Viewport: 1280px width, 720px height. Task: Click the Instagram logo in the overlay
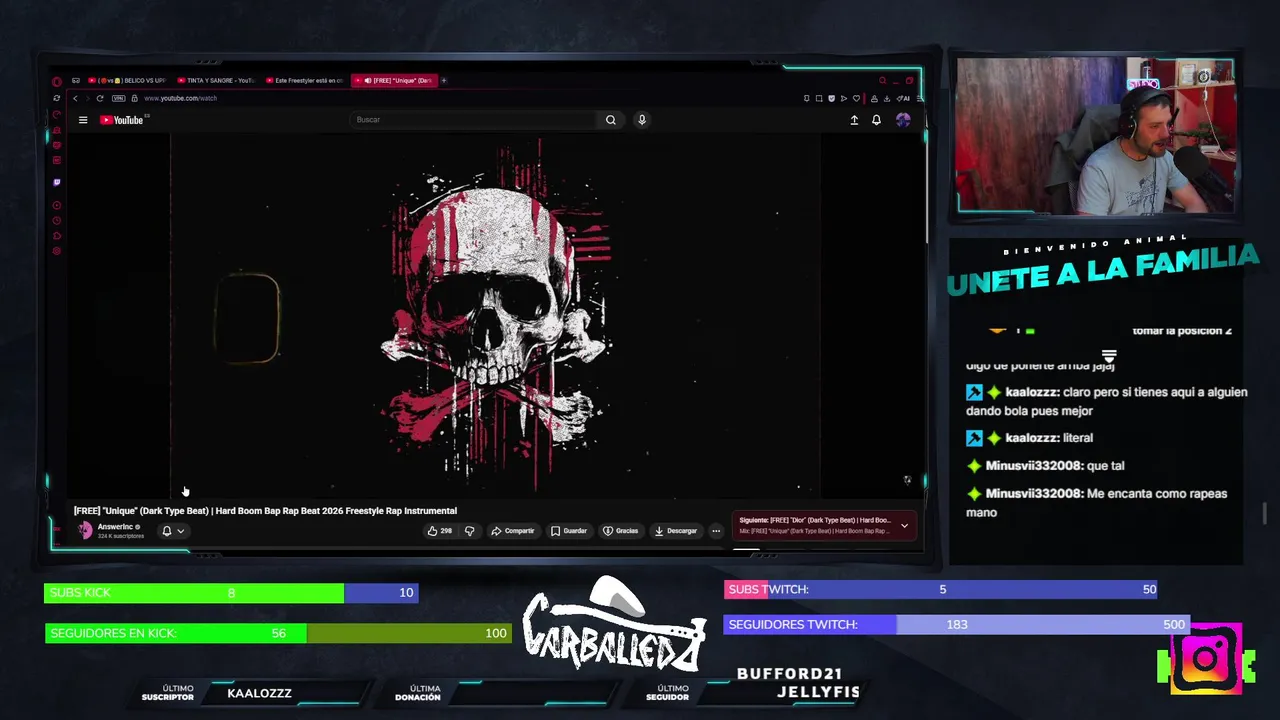[x=1205, y=659]
